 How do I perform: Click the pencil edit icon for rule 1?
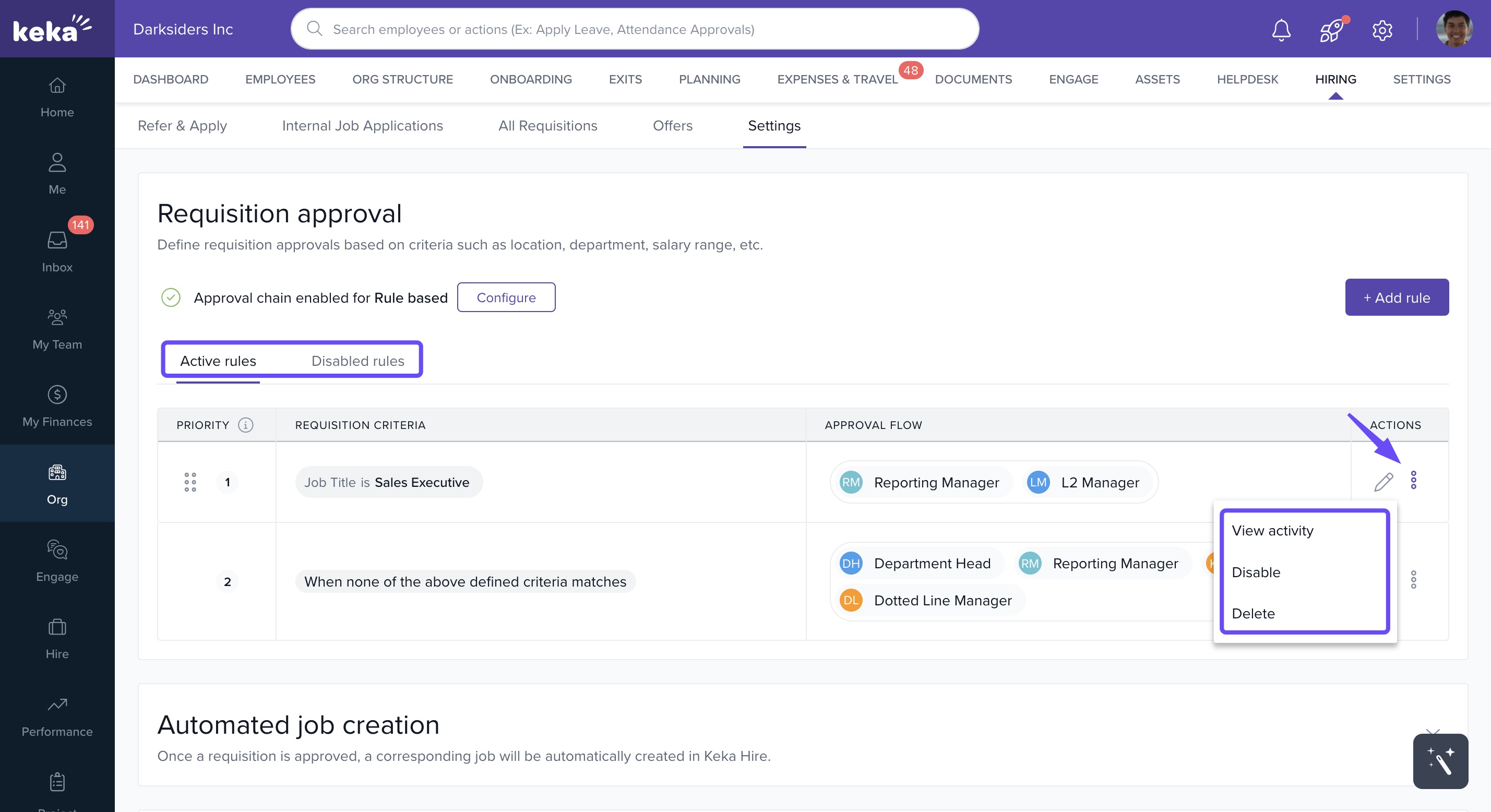(1383, 482)
